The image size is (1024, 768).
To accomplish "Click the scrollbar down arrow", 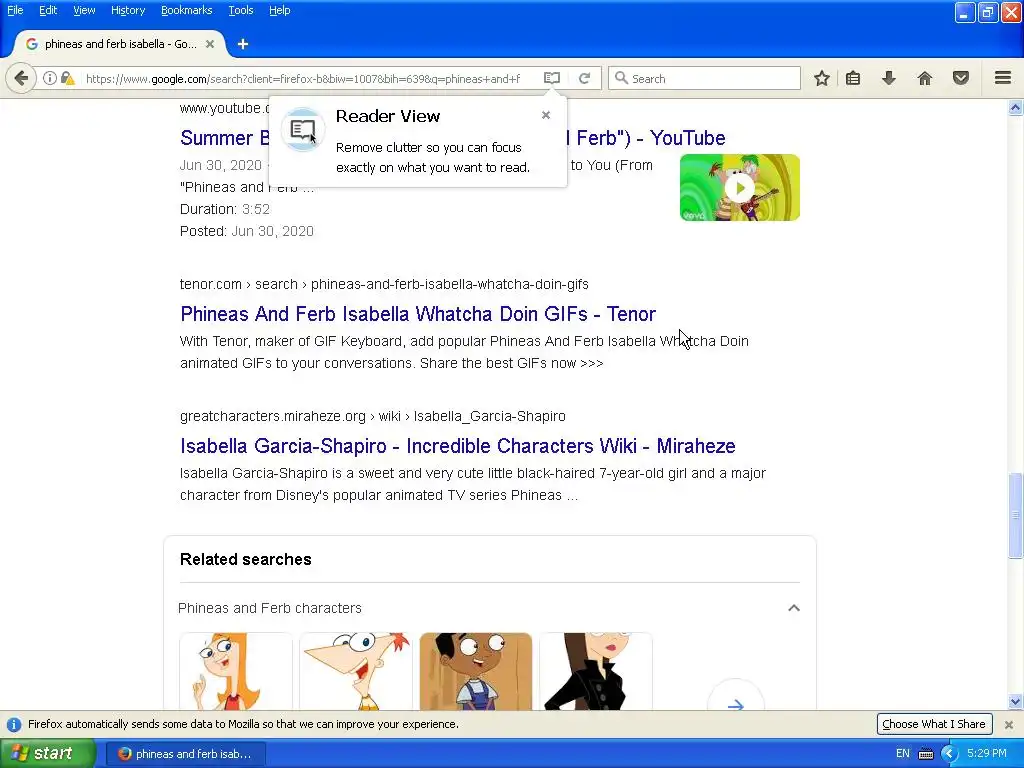I will tap(1016, 702).
